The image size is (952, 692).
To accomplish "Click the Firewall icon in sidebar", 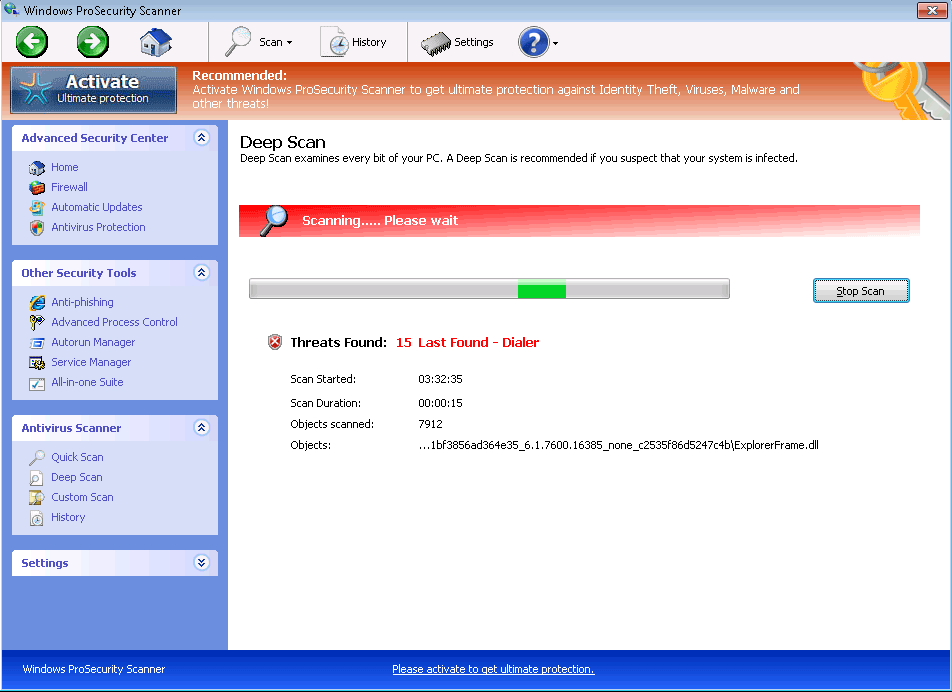I will [37, 187].
